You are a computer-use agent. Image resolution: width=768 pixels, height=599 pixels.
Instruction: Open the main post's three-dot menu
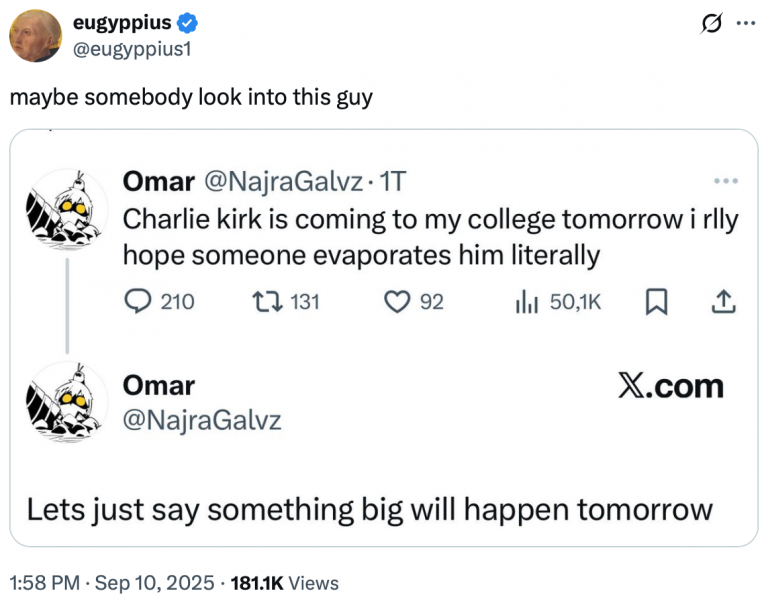coord(746,23)
